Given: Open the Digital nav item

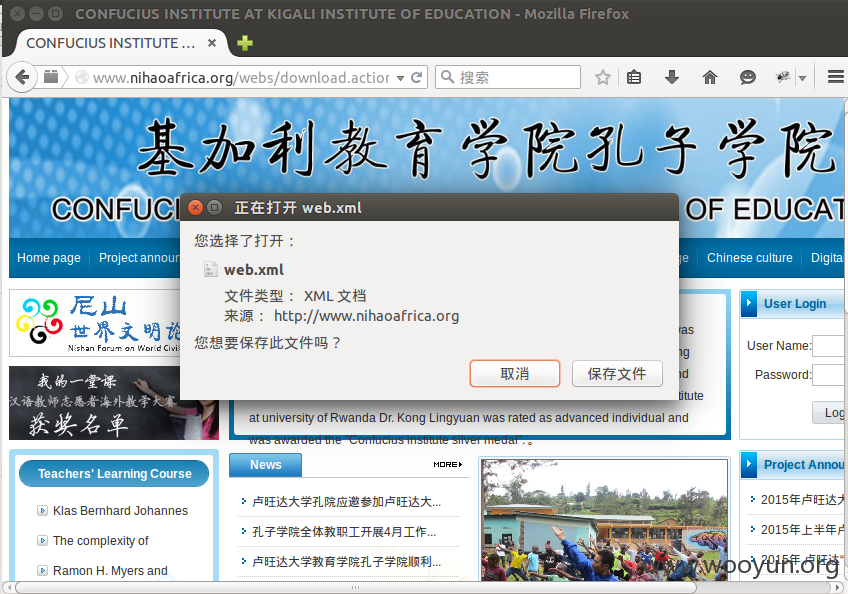Looking at the screenshot, I should (827, 258).
